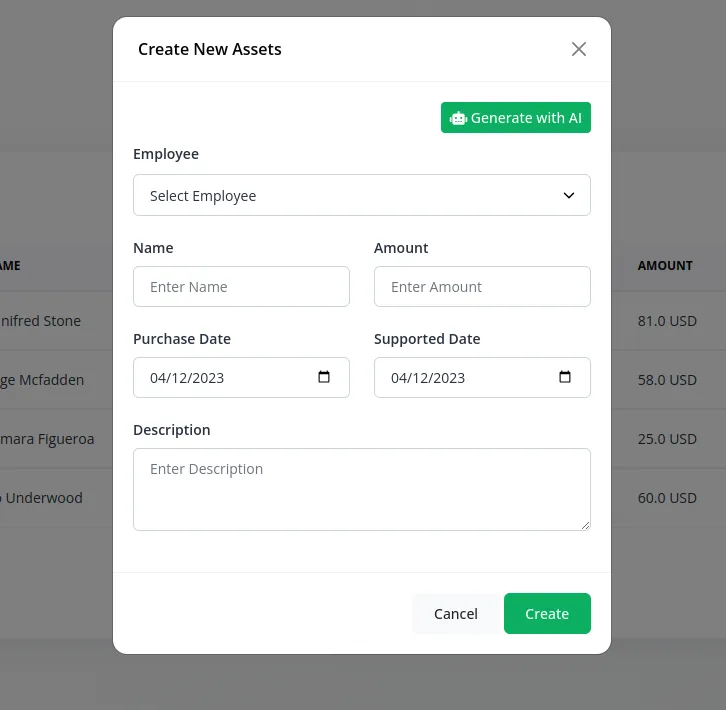Click the Stone name row behind dialog
726x710 pixels.
[41, 321]
